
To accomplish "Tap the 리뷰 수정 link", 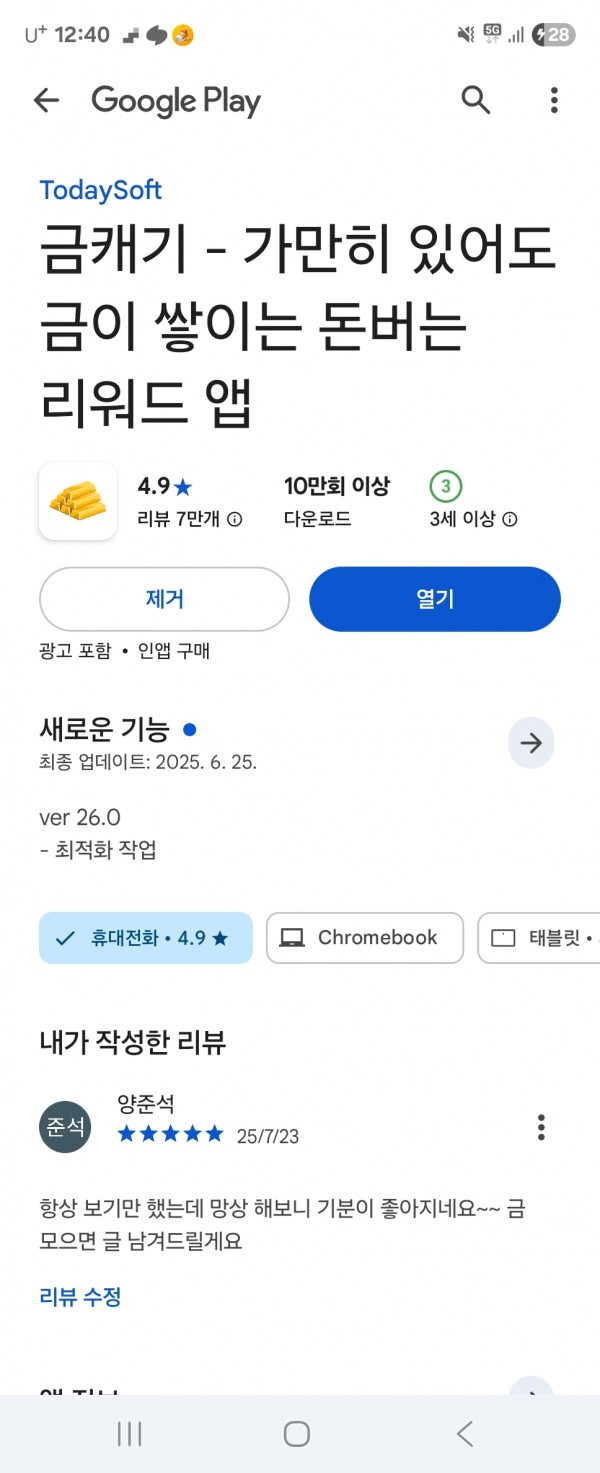I will (x=80, y=1297).
